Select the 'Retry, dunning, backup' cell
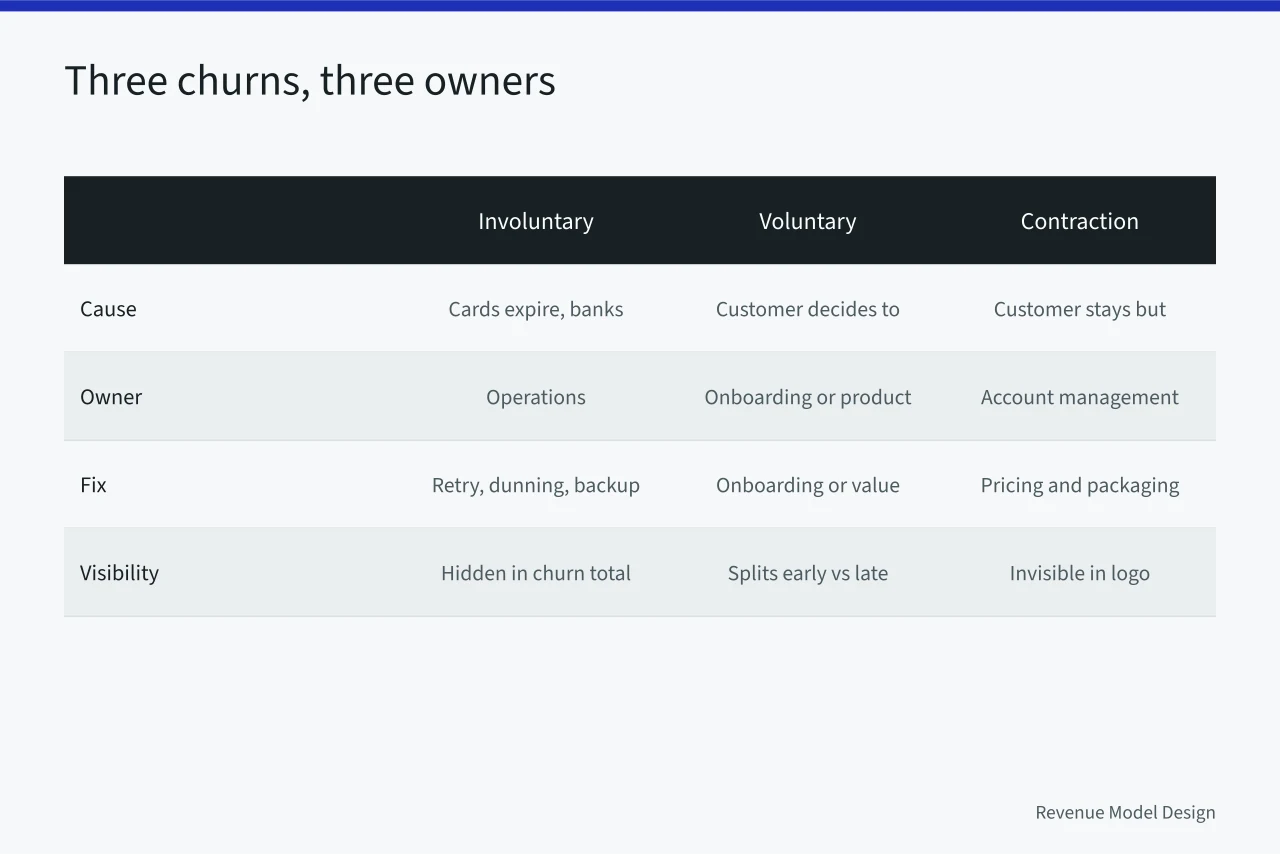The height and width of the screenshot is (854, 1280). pyautogui.click(x=536, y=485)
